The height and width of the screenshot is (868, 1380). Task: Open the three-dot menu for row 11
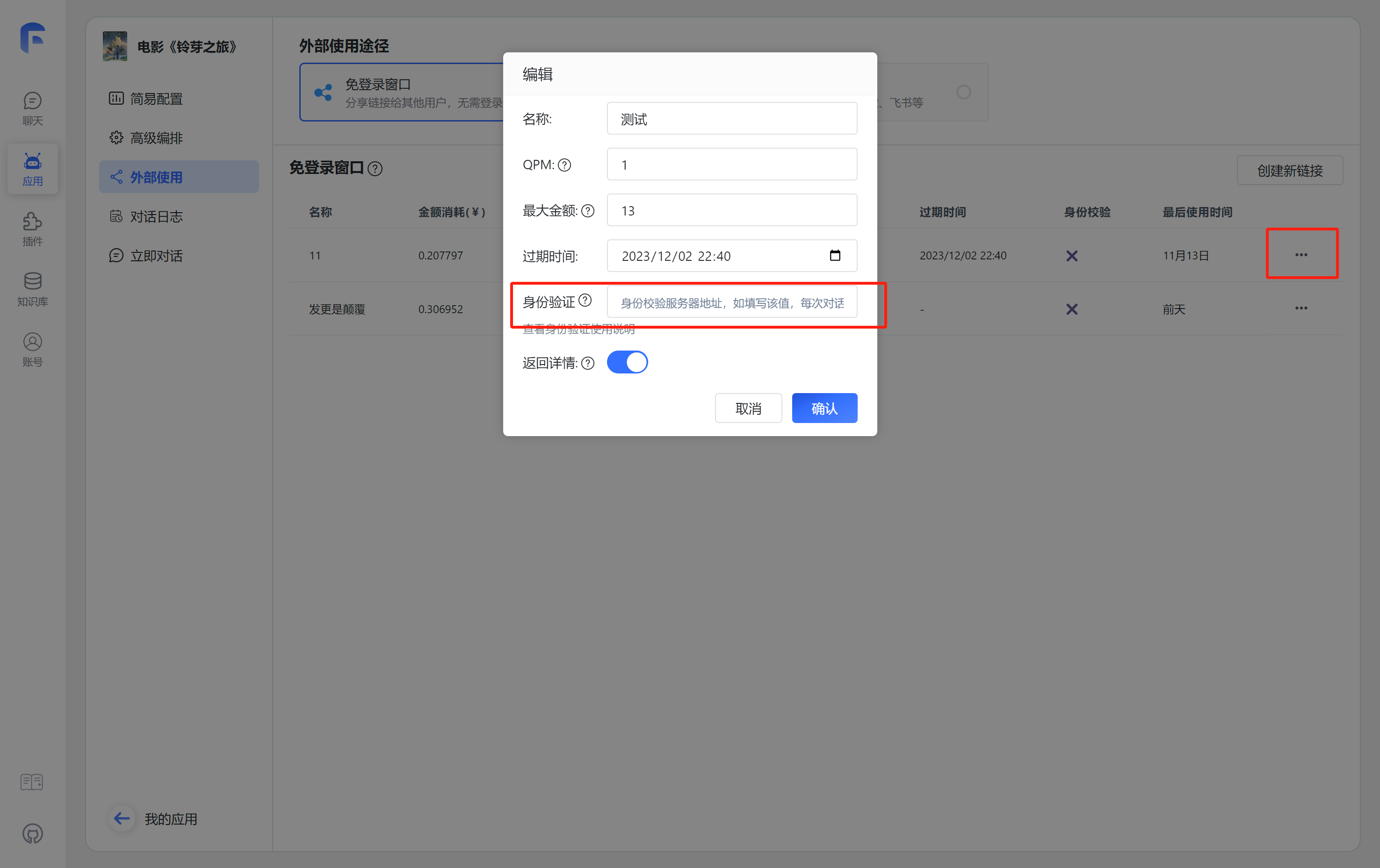coord(1301,254)
